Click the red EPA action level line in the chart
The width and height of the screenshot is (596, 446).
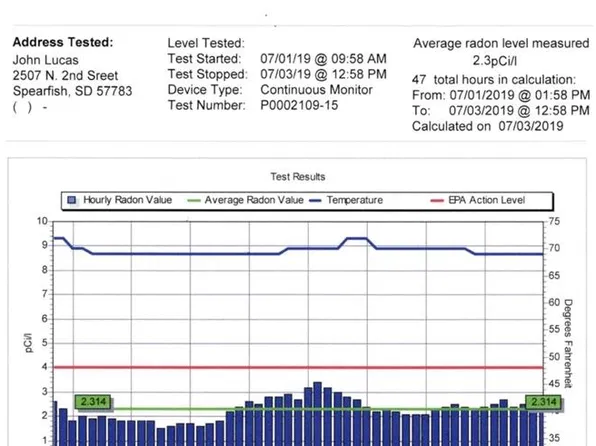(298, 367)
